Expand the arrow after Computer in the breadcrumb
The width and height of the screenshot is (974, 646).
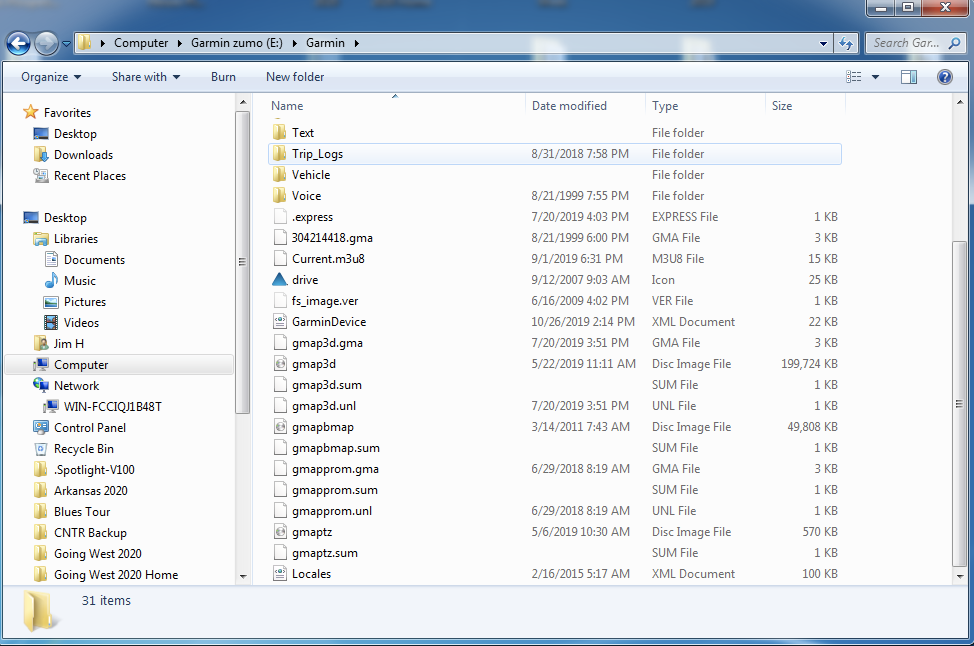[x=180, y=43]
